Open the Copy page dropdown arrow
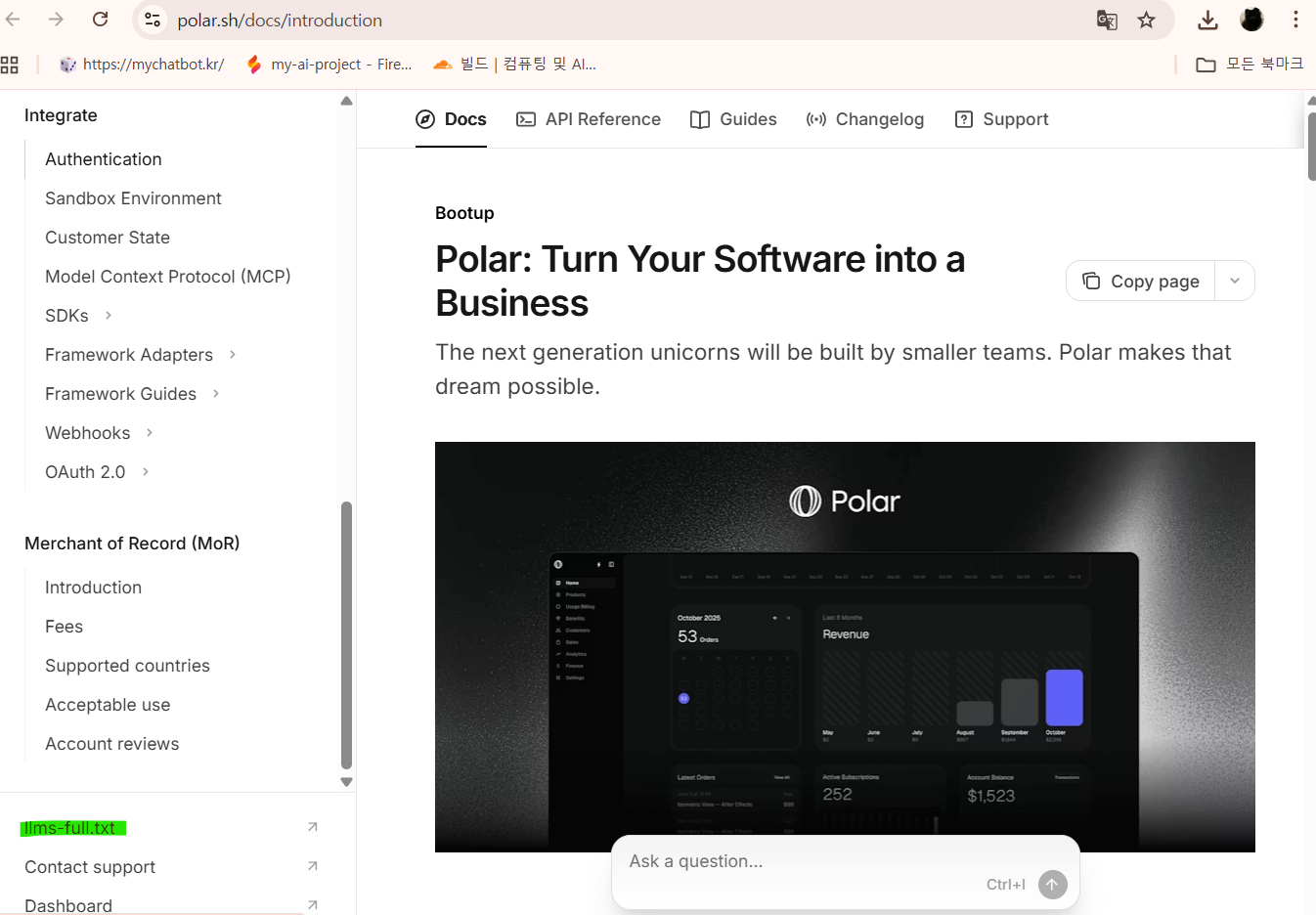Screen dimensions: 1316x915 (1235, 281)
